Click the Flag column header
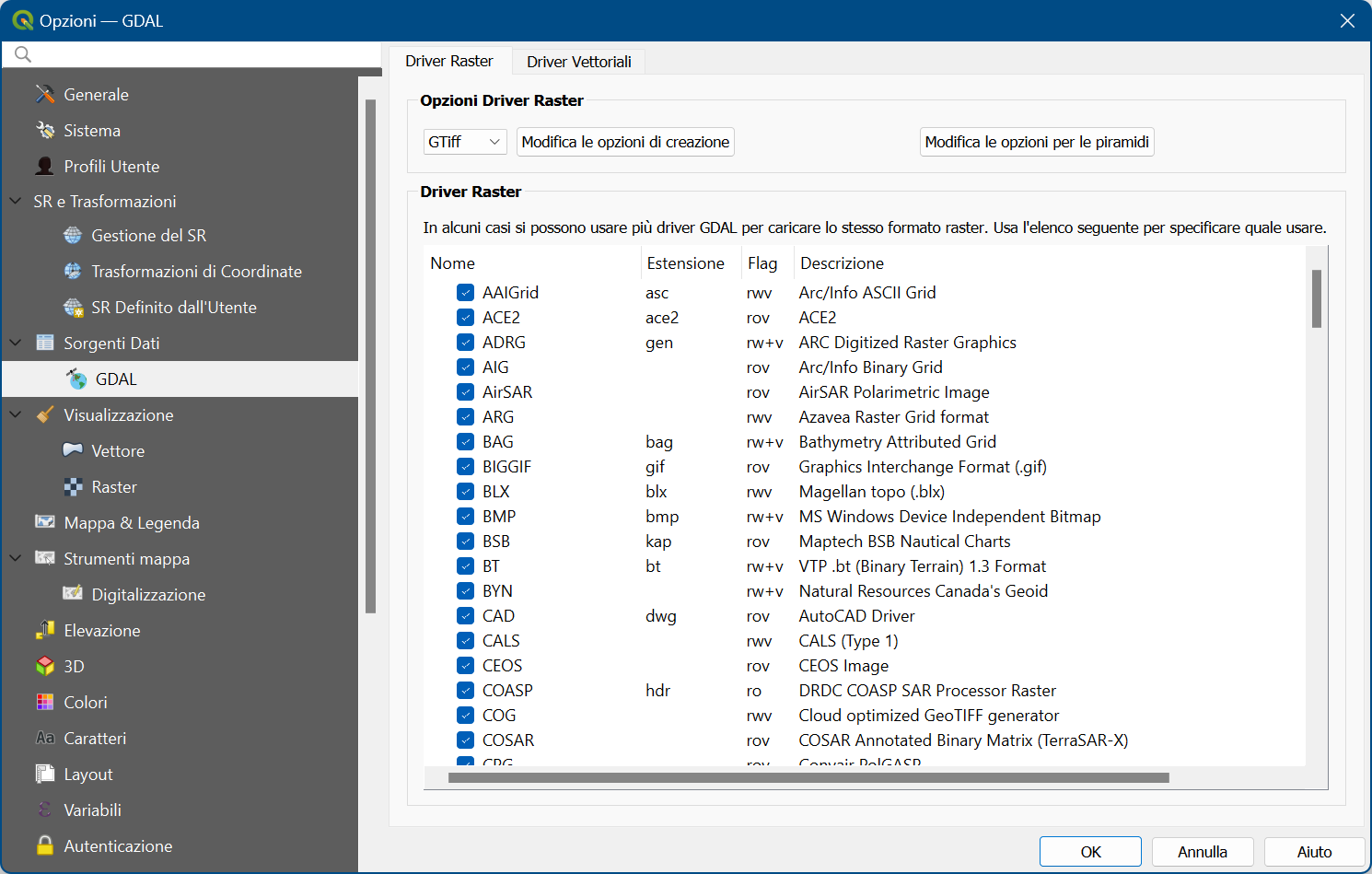 pos(767,263)
